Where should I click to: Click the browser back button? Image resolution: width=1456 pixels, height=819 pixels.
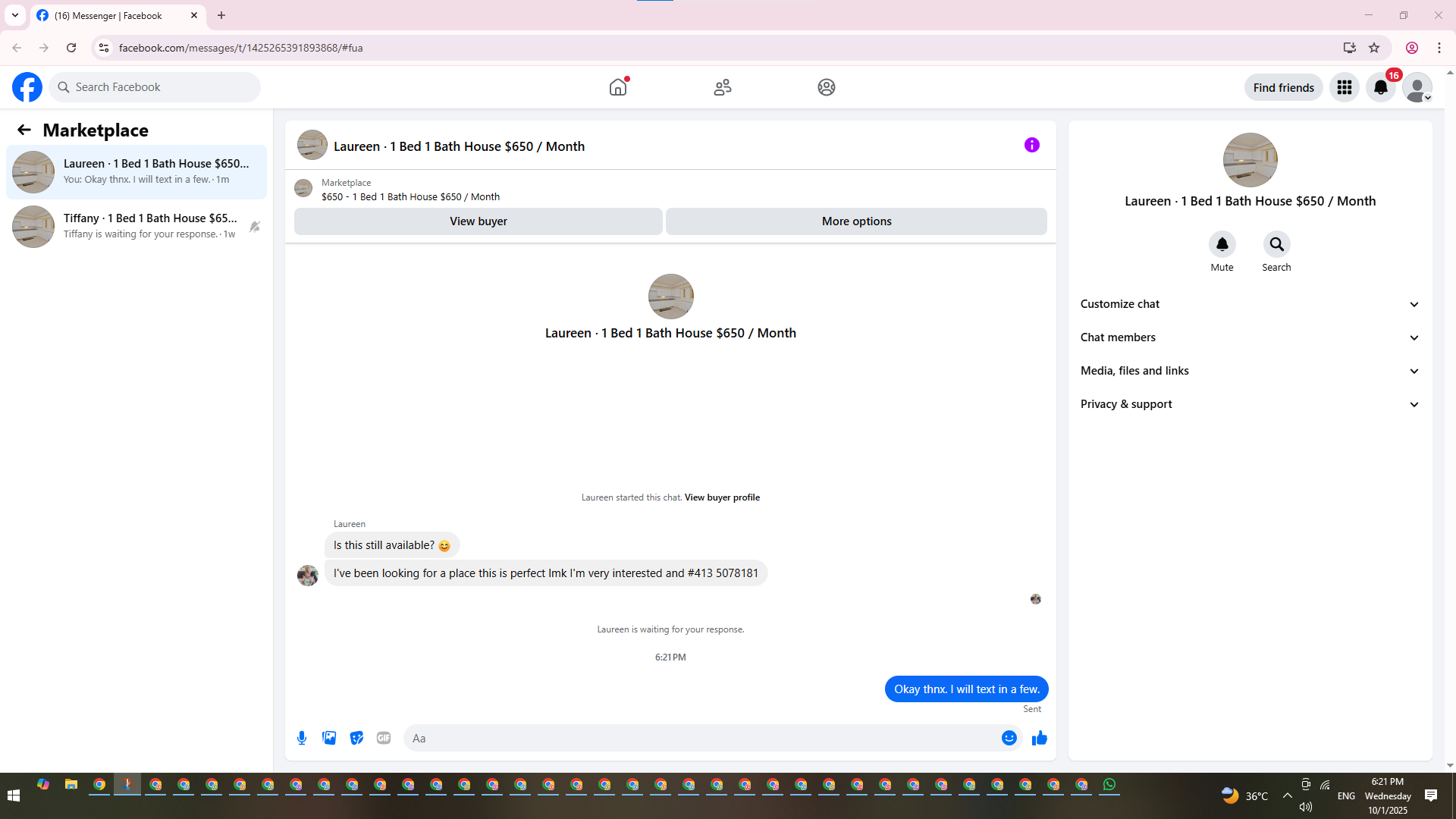[x=17, y=48]
